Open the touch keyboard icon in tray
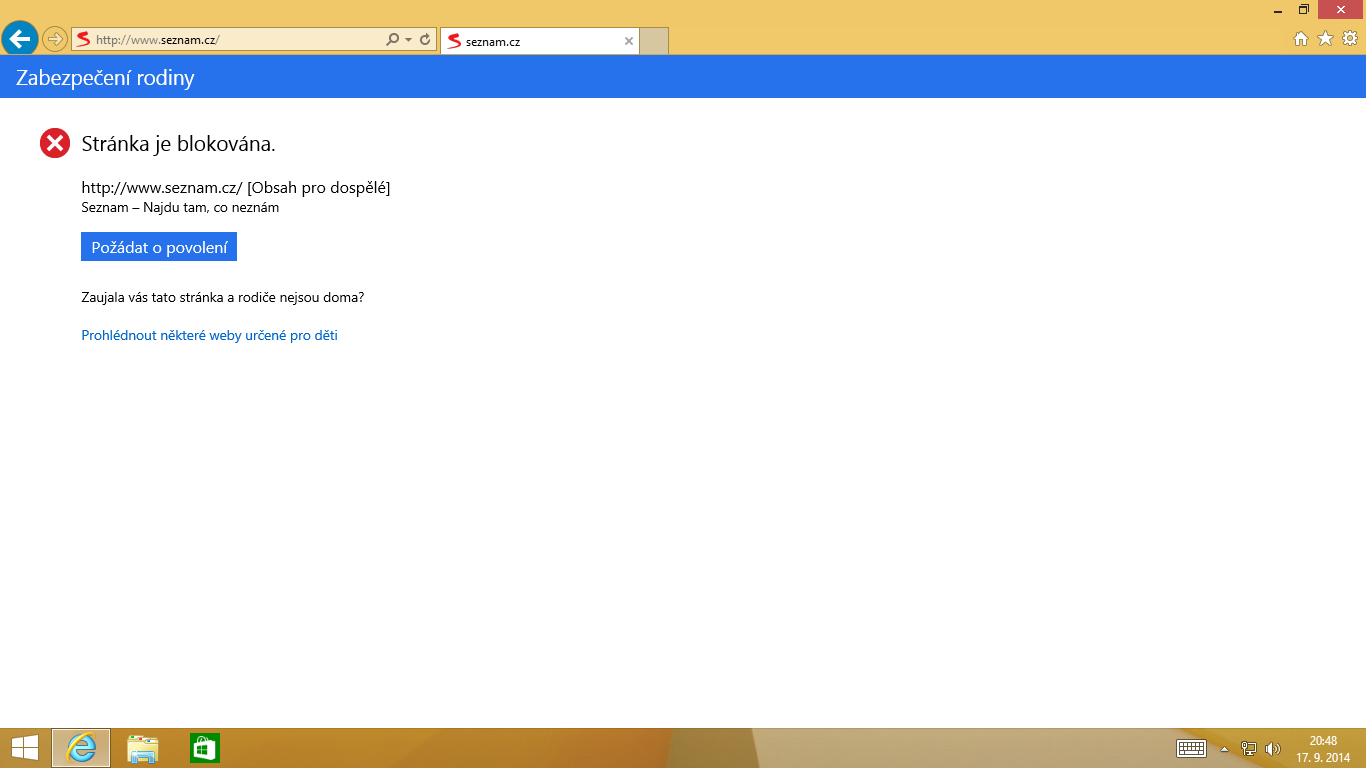 [x=1192, y=748]
